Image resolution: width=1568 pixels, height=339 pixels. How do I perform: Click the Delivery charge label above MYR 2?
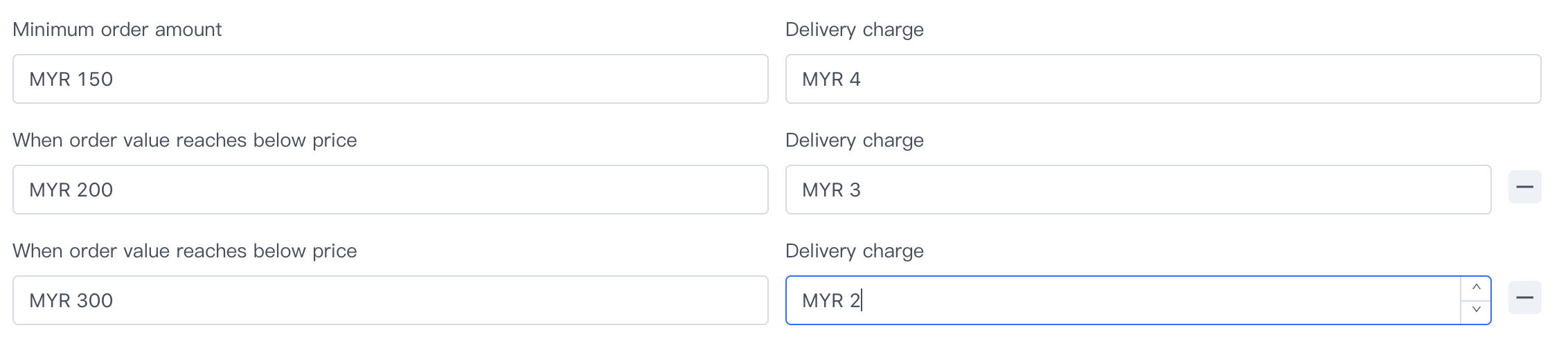[x=854, y=251]
